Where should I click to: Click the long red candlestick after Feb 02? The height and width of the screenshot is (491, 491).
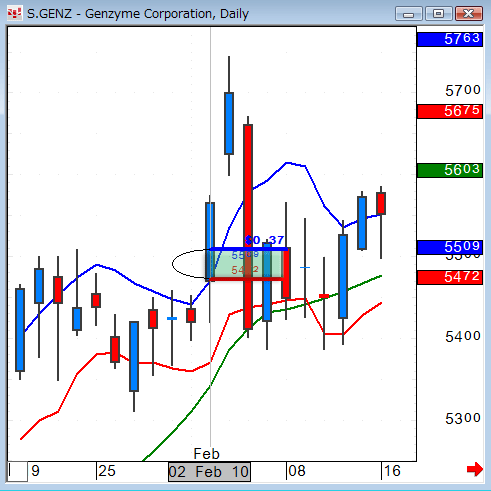[x=248, y=227]
